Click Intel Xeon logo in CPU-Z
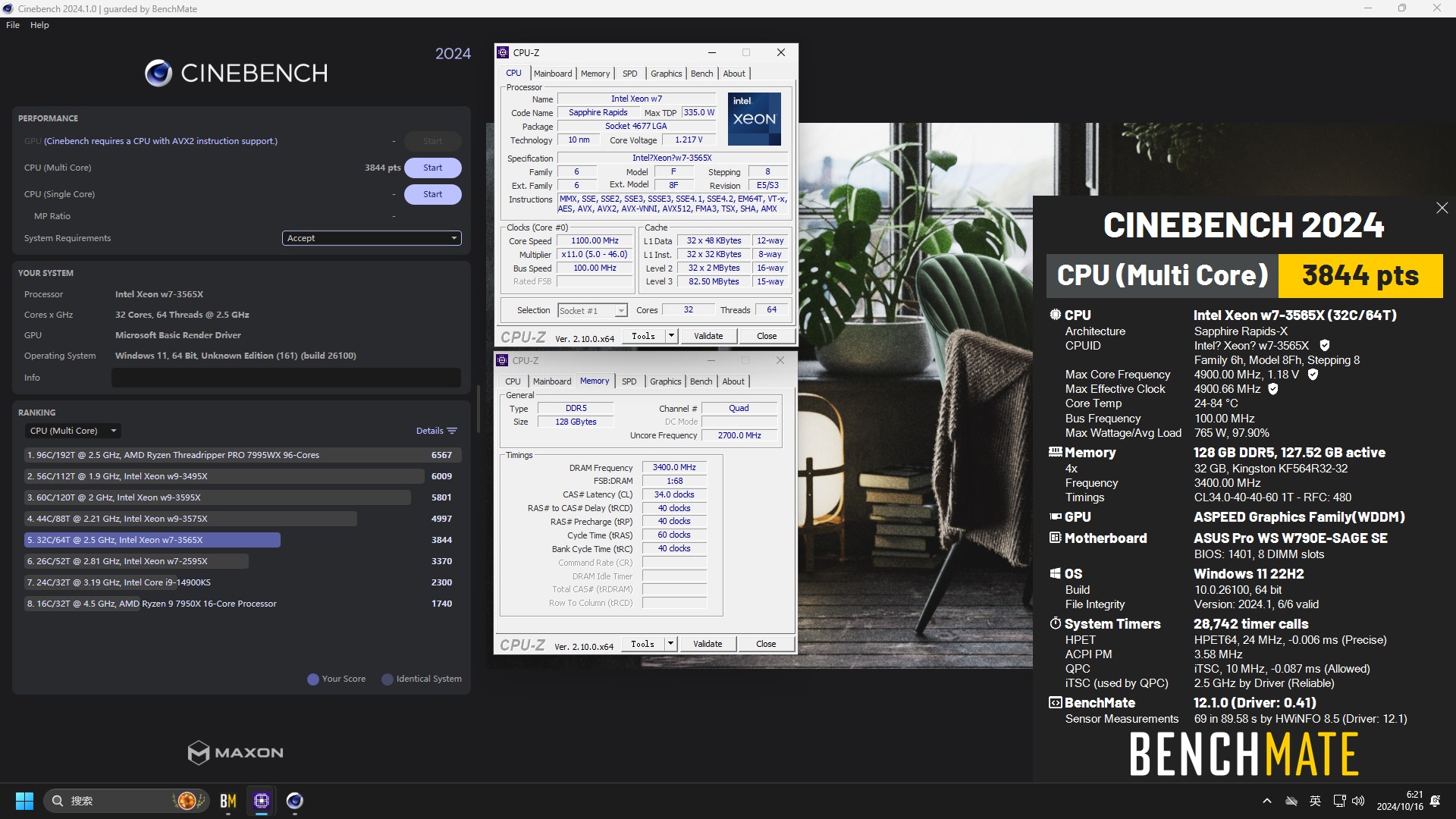1456x819 pixels. coord(754,119)
